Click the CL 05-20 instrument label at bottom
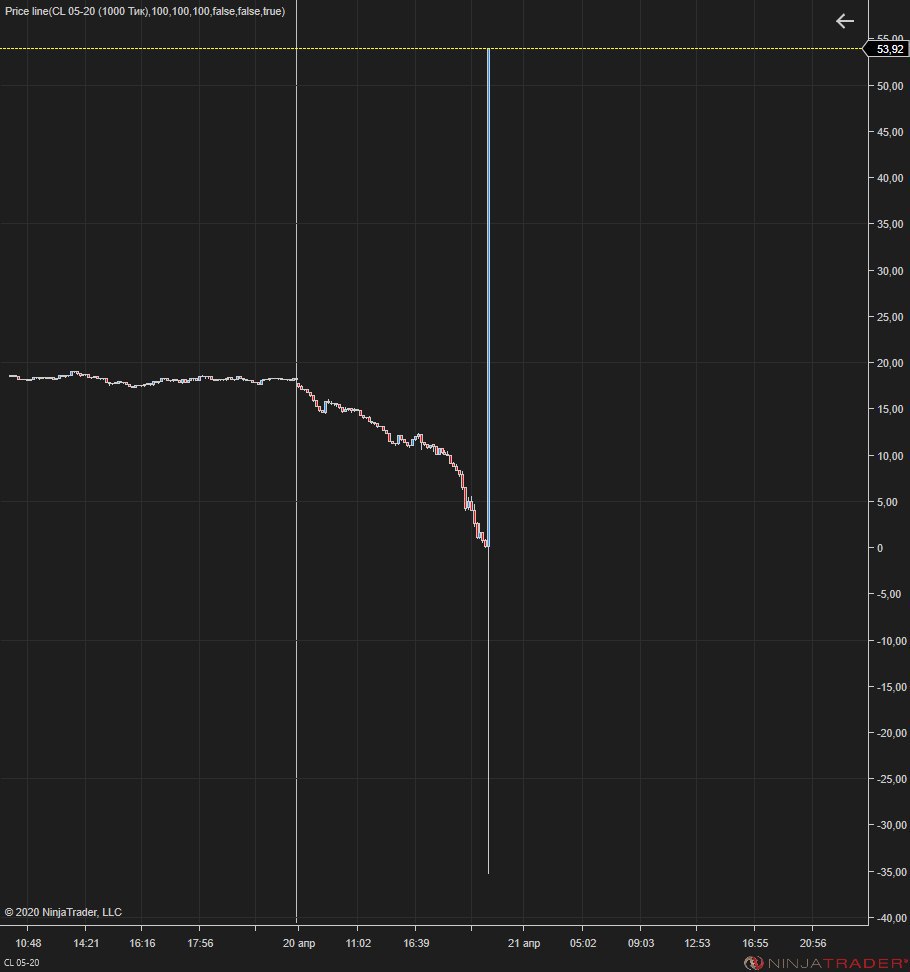Viewport: 910px width, 972px height. click(x=22, y=963)
